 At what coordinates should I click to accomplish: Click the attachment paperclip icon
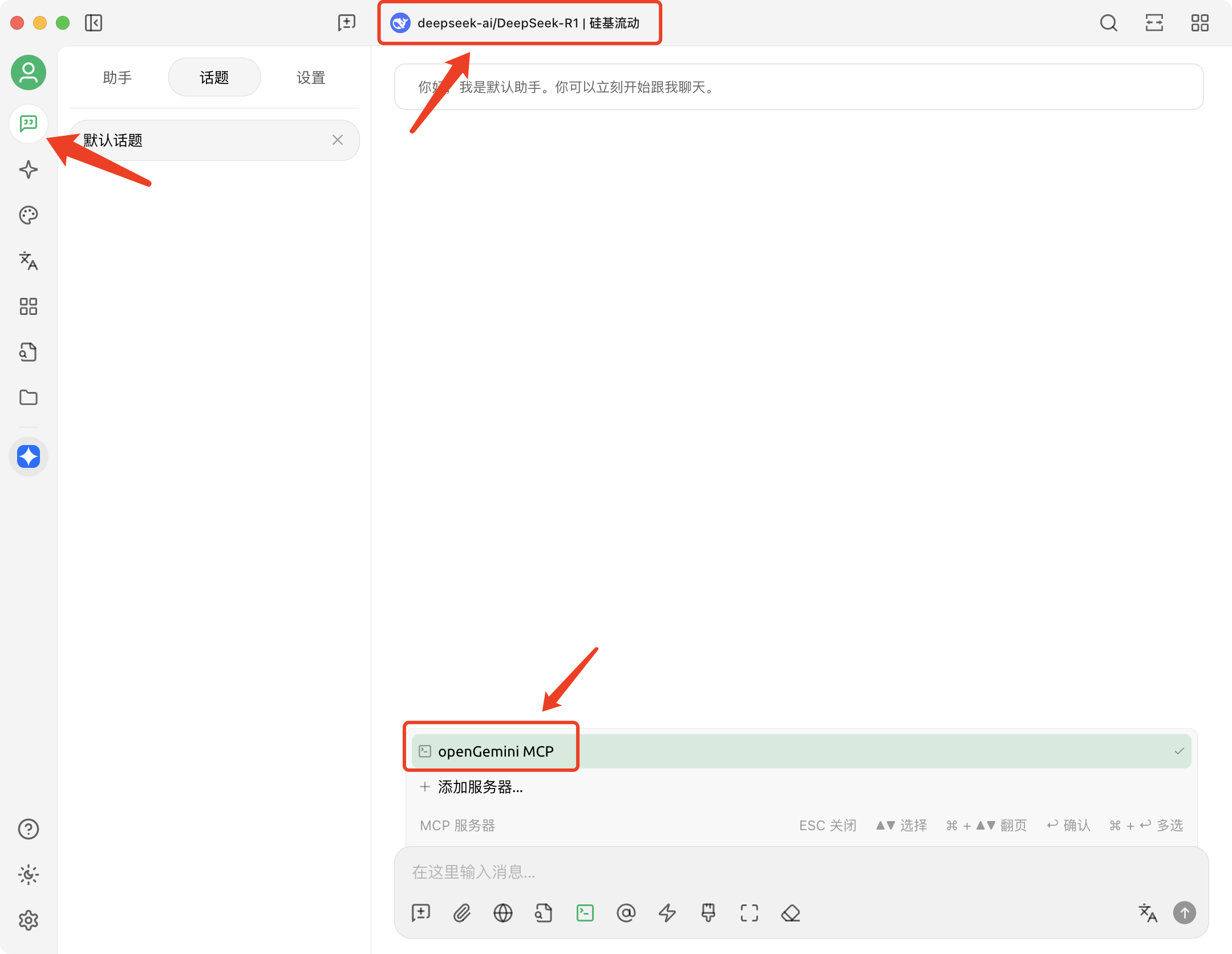tap(462, 913)
